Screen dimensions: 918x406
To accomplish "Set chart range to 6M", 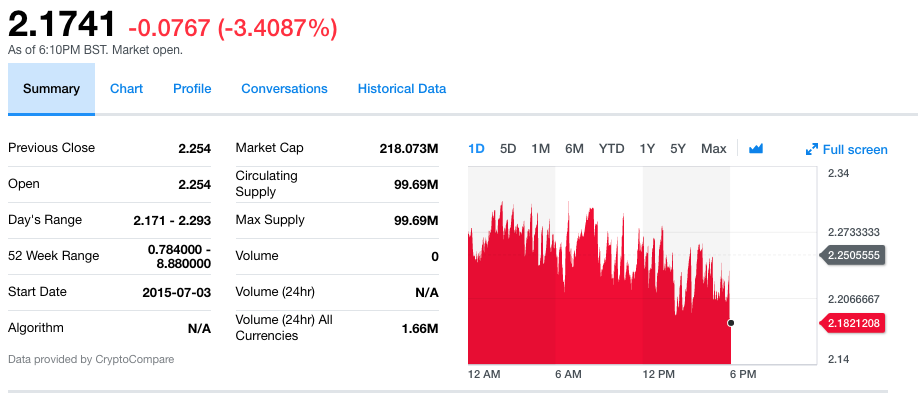I will [574, 149].
